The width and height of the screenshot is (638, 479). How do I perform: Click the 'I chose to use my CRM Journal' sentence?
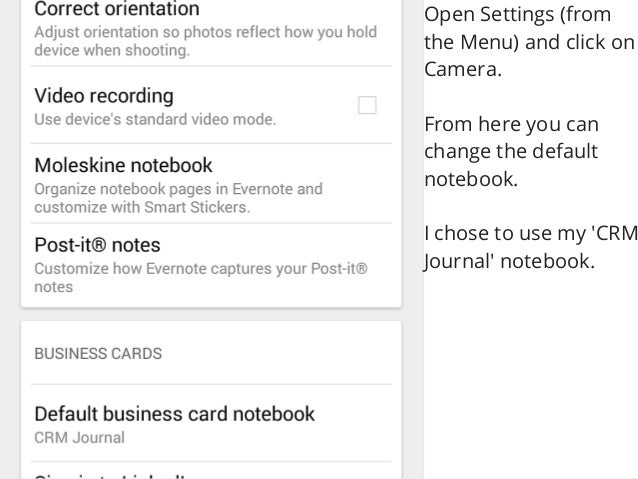[x=531, y=247]
